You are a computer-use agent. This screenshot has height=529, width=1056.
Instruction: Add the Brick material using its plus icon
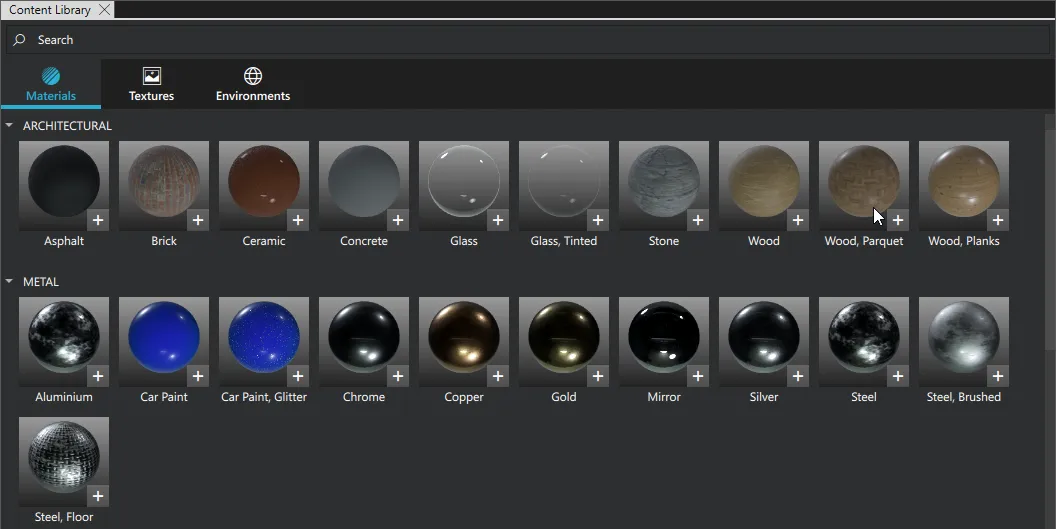[198, 220]
